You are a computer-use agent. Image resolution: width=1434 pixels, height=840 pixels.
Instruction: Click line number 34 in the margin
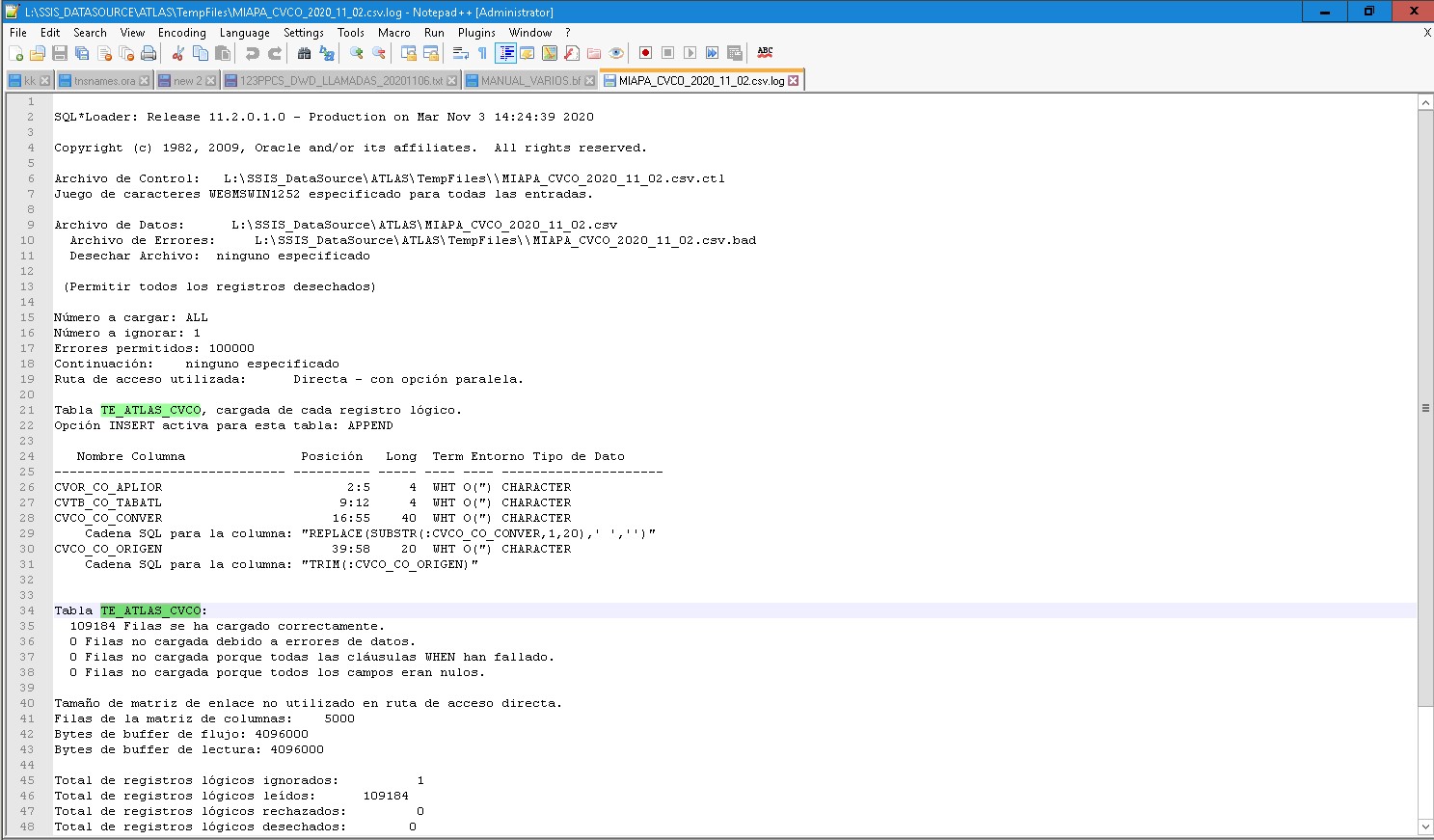pyautogui.click(x=27, y=610)
